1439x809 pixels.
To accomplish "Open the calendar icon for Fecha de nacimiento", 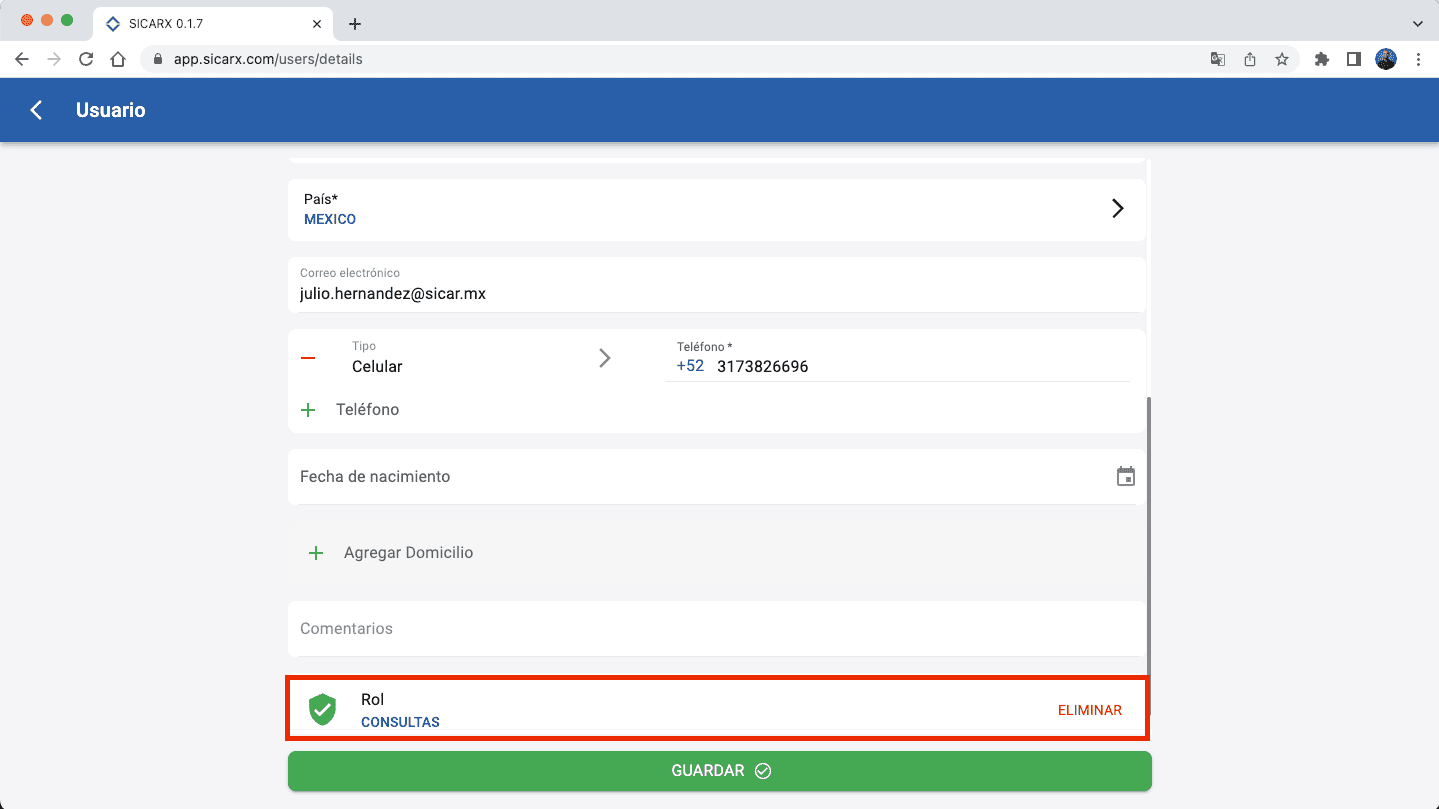I will pyautogui.click(x=1125, y=477).
